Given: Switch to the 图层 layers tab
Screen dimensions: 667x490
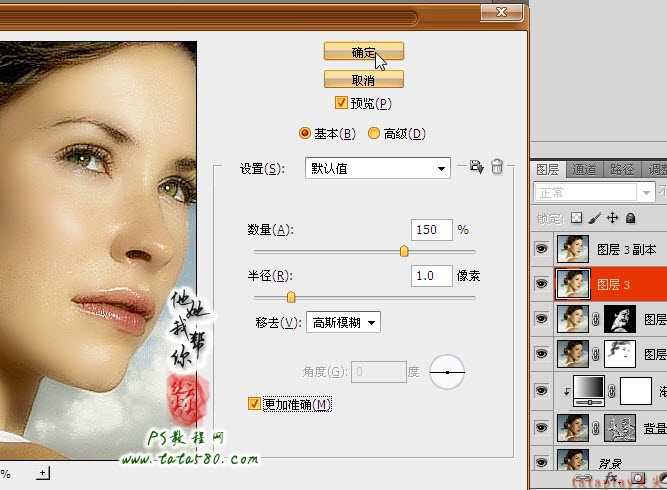Looking at the screenshot, I should click(547, 170).
